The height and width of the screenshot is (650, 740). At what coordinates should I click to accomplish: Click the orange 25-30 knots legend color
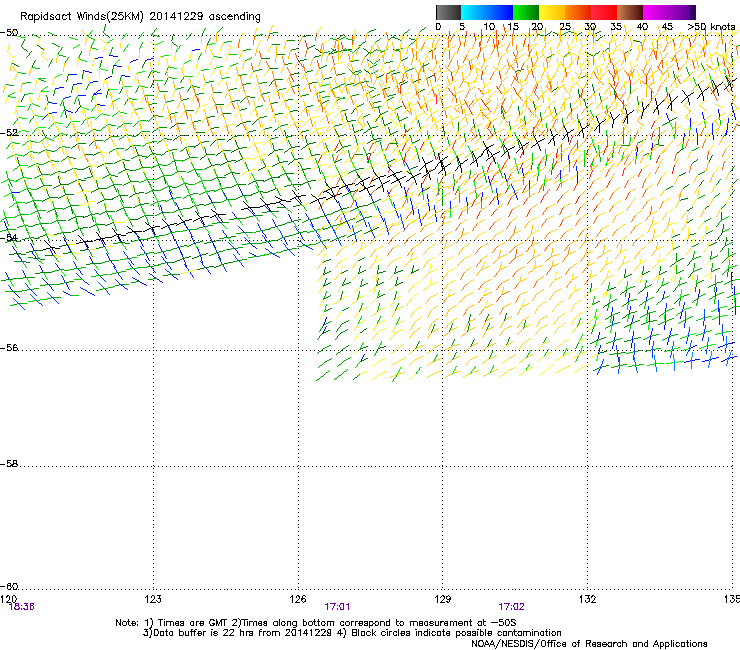[578, 12]
